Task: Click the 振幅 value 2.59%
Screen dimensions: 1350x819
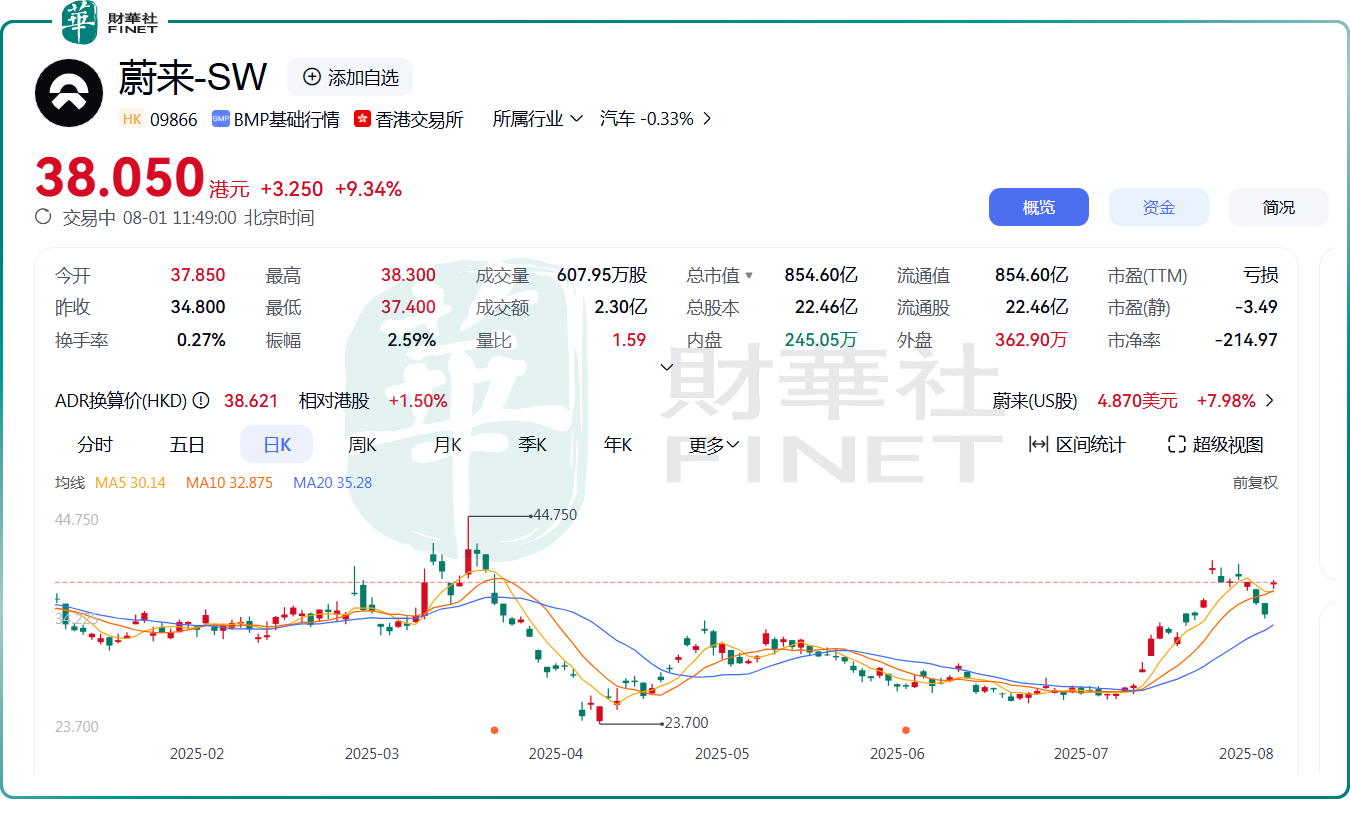Action: pyautogui.click(x=412, y=340)
